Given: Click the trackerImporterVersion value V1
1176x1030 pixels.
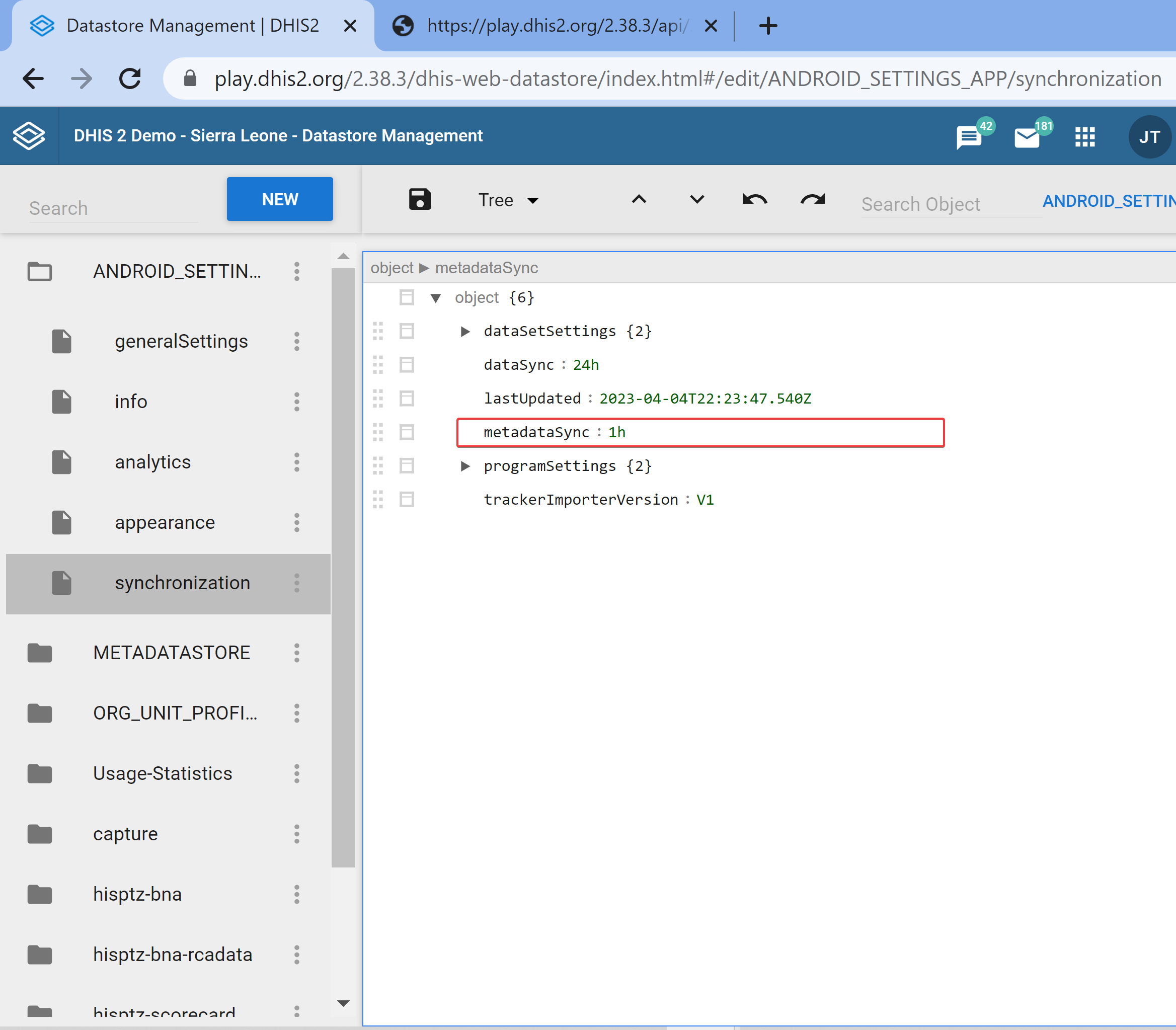Looking at the screenshot, I should [704, 500].
